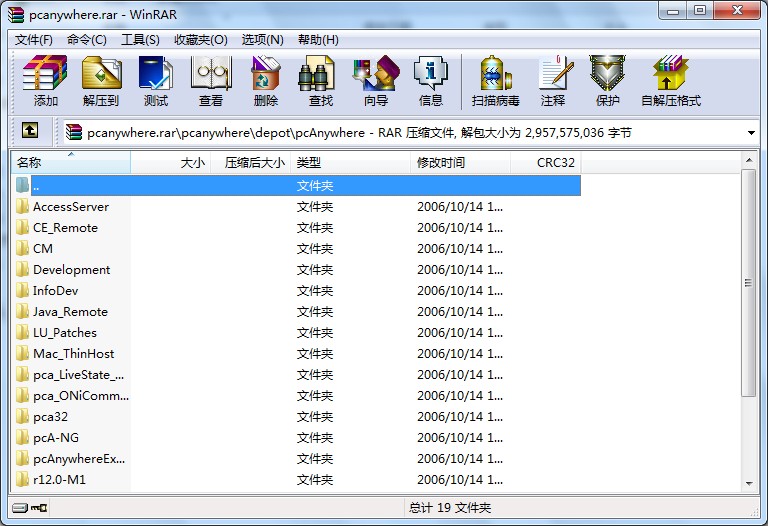The image size is (768, 526).
Task: Select the r12.0-M1 folder name
Action: (x=59, y=480)
